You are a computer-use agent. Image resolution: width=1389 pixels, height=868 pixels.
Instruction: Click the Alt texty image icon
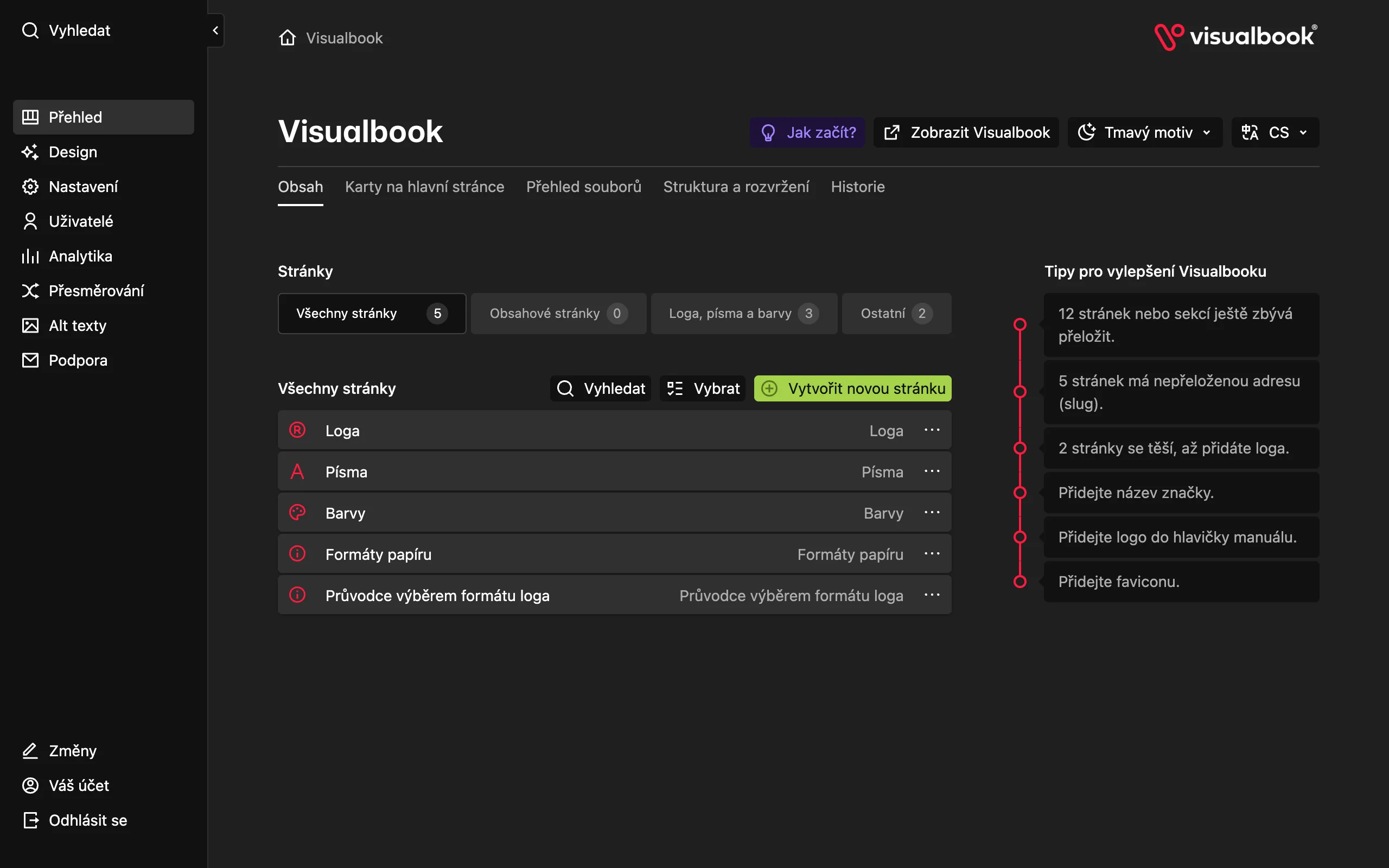pos(30,325)
